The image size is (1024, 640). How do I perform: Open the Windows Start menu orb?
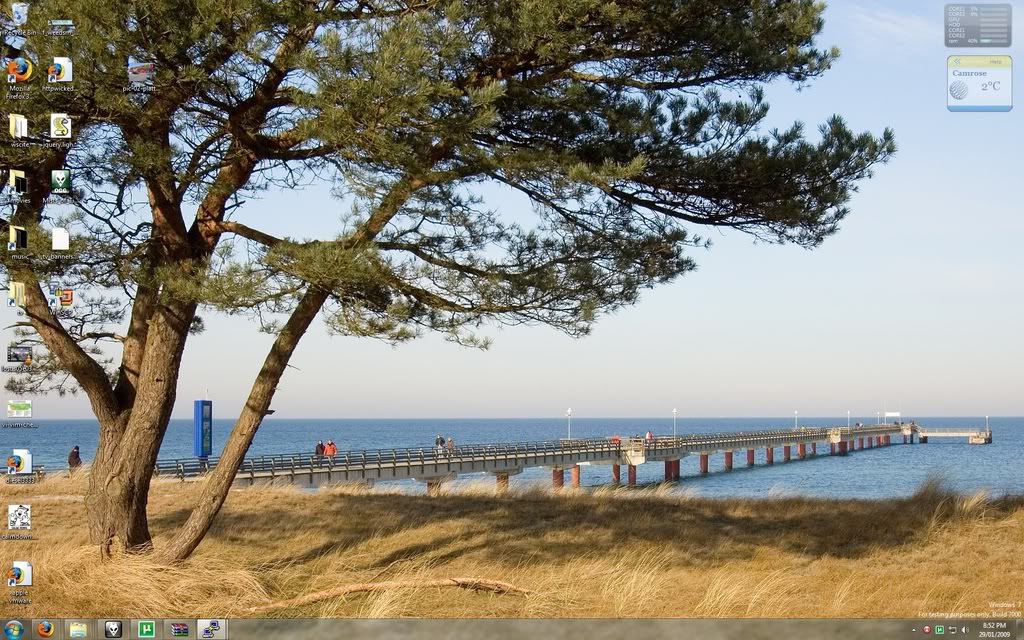[x=14, y=629]
